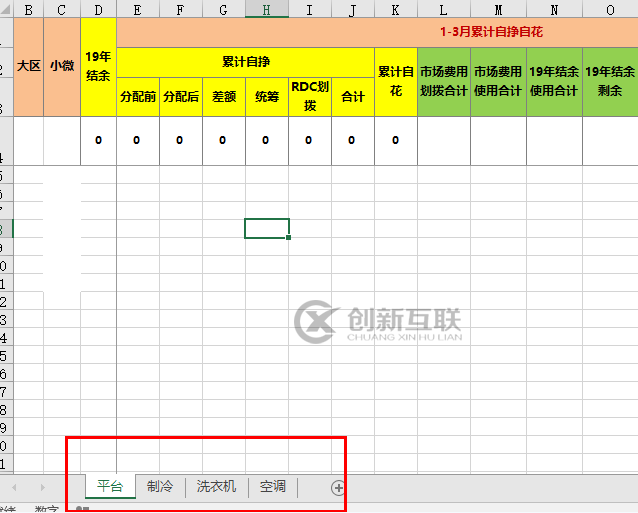Click the 0 value under 统筹

point(267,141)
